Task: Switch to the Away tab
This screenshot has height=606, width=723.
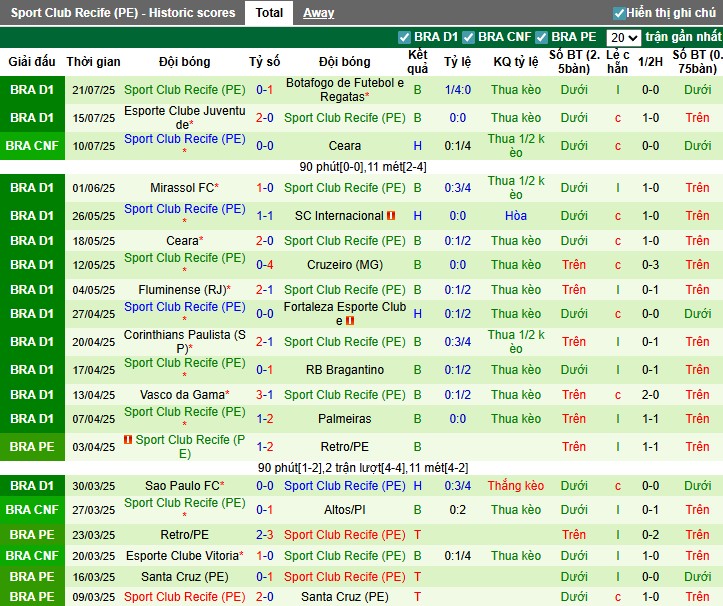Action: [x=318, y=13]
